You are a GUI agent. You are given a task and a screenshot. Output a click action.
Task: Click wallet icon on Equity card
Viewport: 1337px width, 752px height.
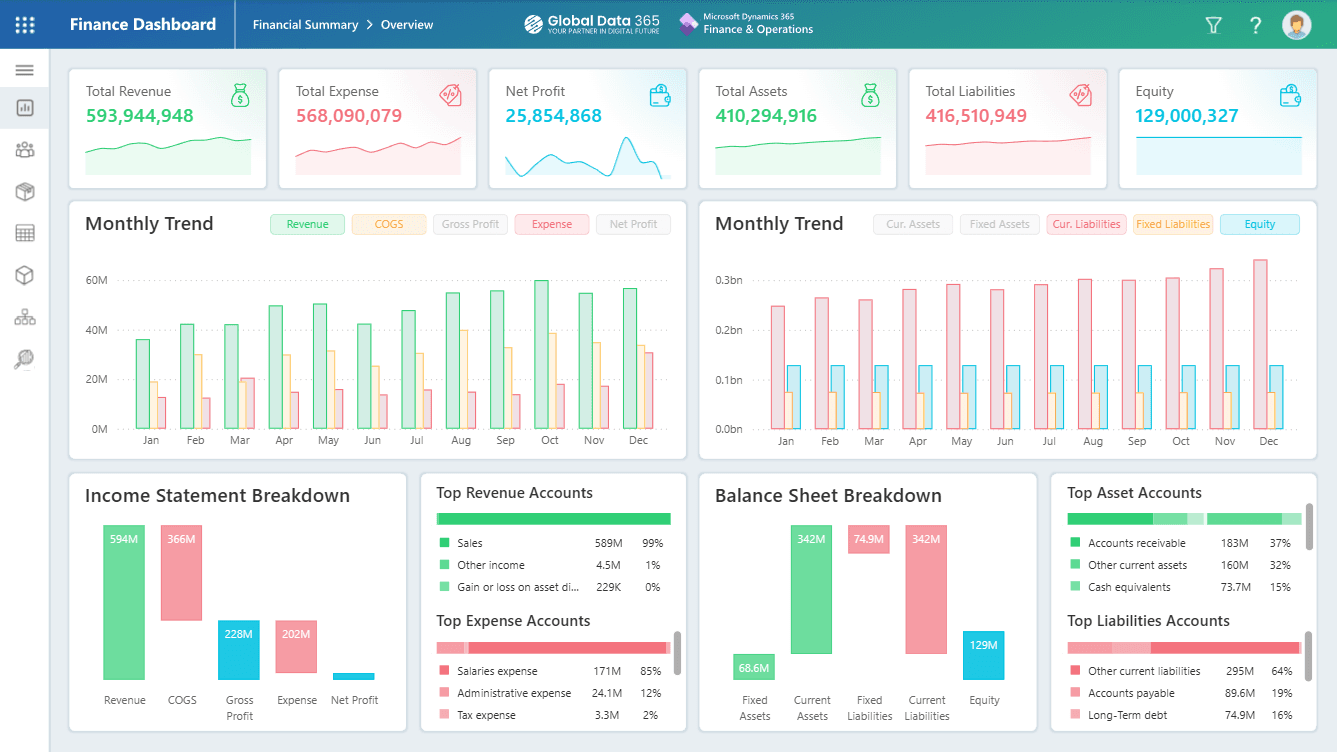click(x=1290, y=96)
